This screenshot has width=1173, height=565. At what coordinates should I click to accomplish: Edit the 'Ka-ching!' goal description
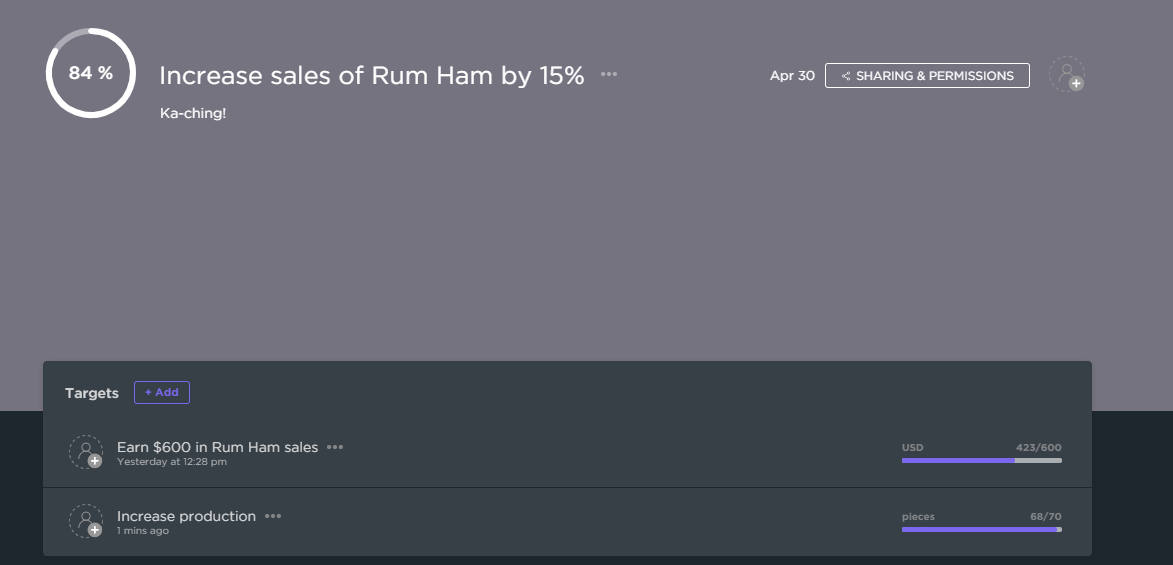[193, 113]
